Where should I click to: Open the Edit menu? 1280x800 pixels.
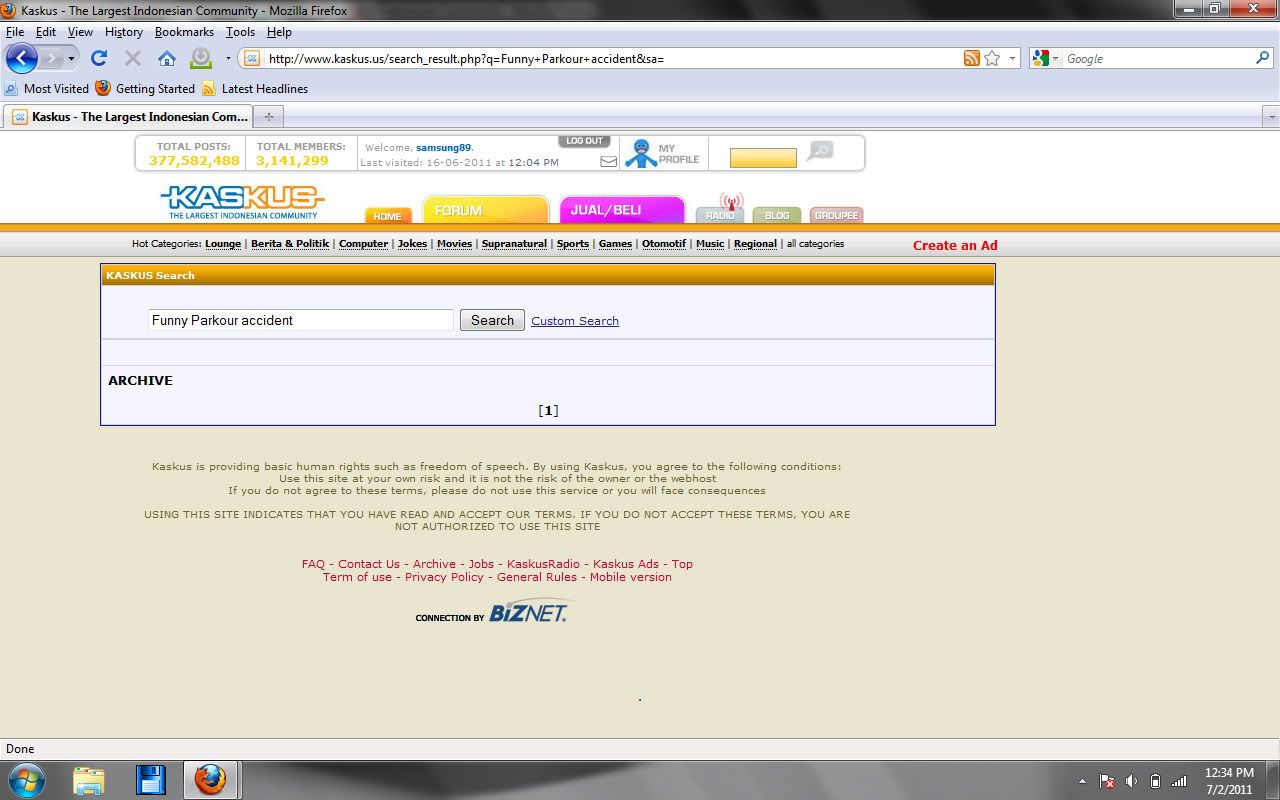pyautogui.click(x=46, y=32)
